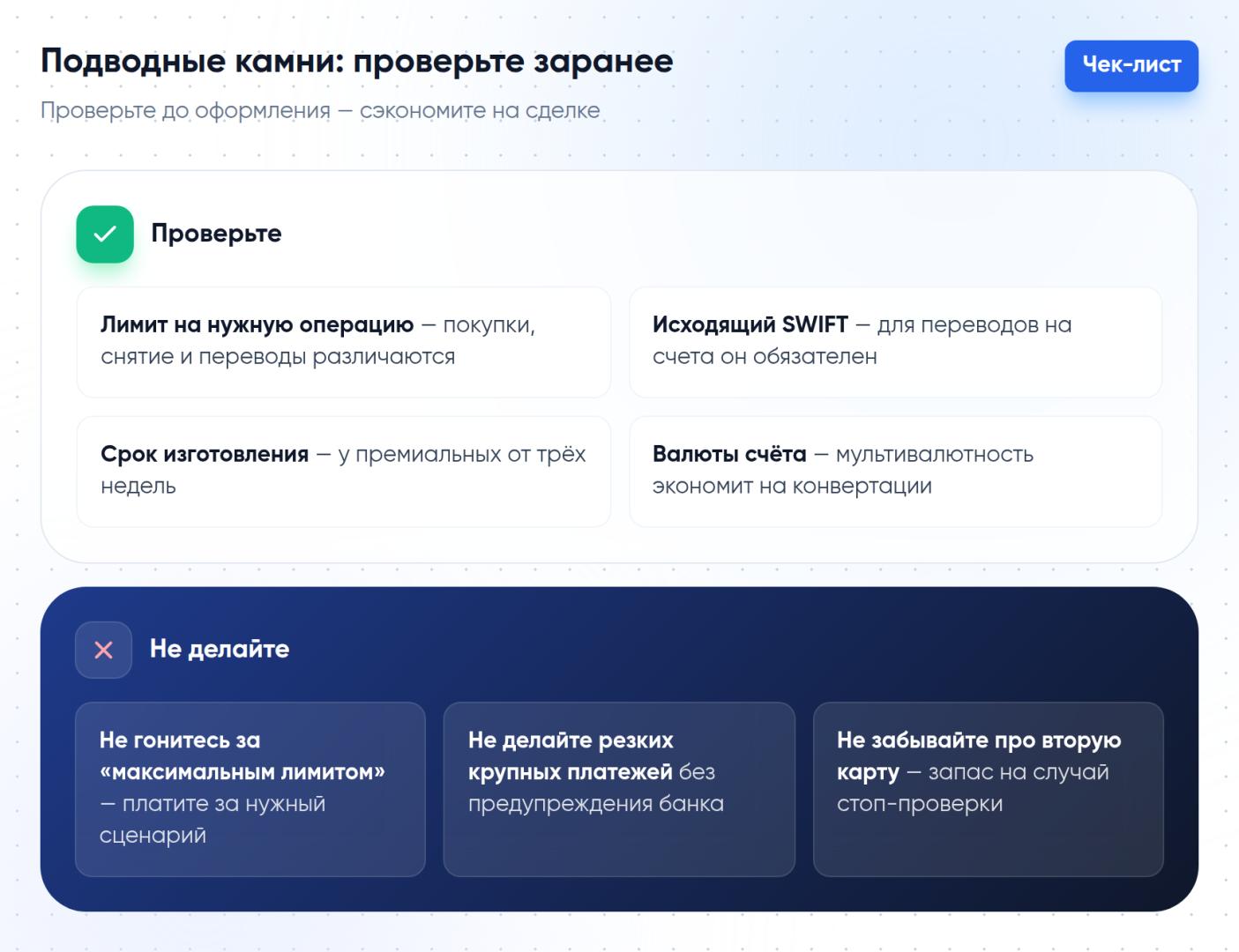
Task: Click the Проверьте section title
Action: click(x=216, y=234)
